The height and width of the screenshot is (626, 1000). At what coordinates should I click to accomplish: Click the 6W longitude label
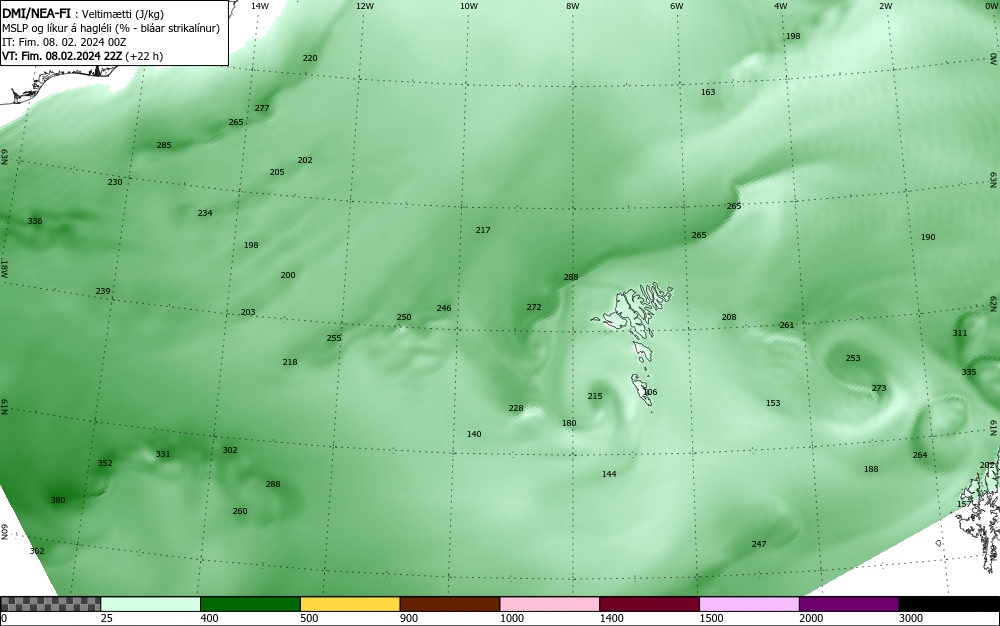tap(677, 6)
